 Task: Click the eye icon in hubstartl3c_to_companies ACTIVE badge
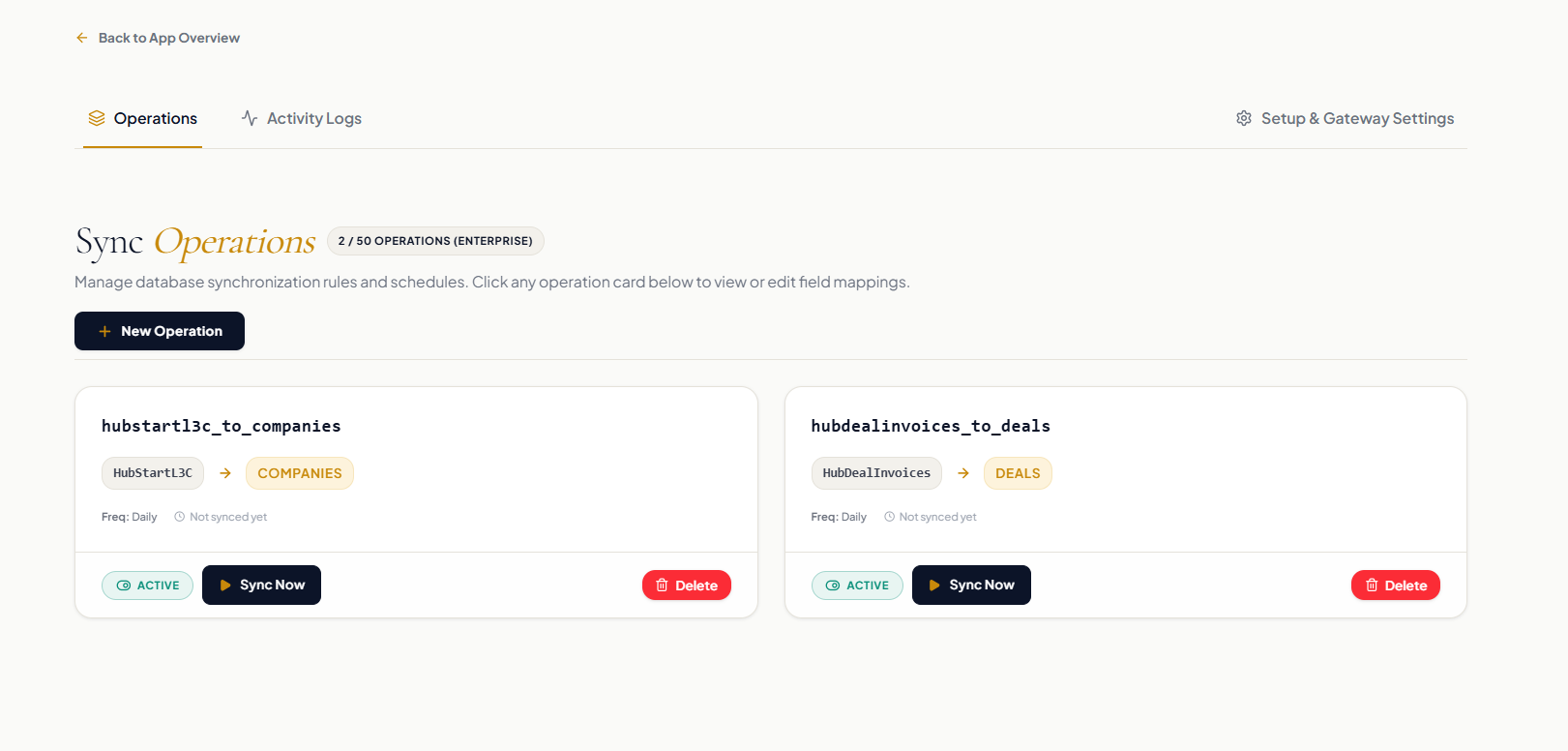[x=124, y=586]
